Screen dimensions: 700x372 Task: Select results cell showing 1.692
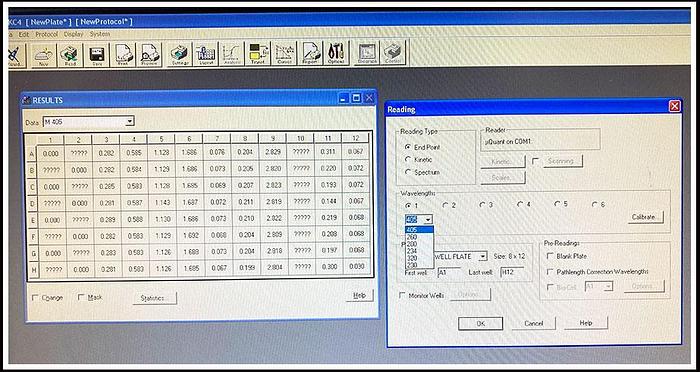(x=189, y=236)
